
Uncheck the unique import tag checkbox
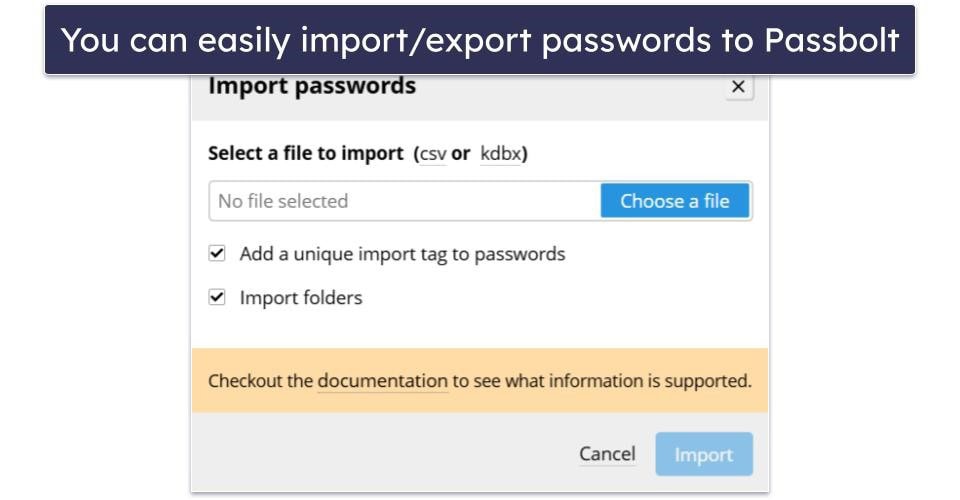point(217,253)
